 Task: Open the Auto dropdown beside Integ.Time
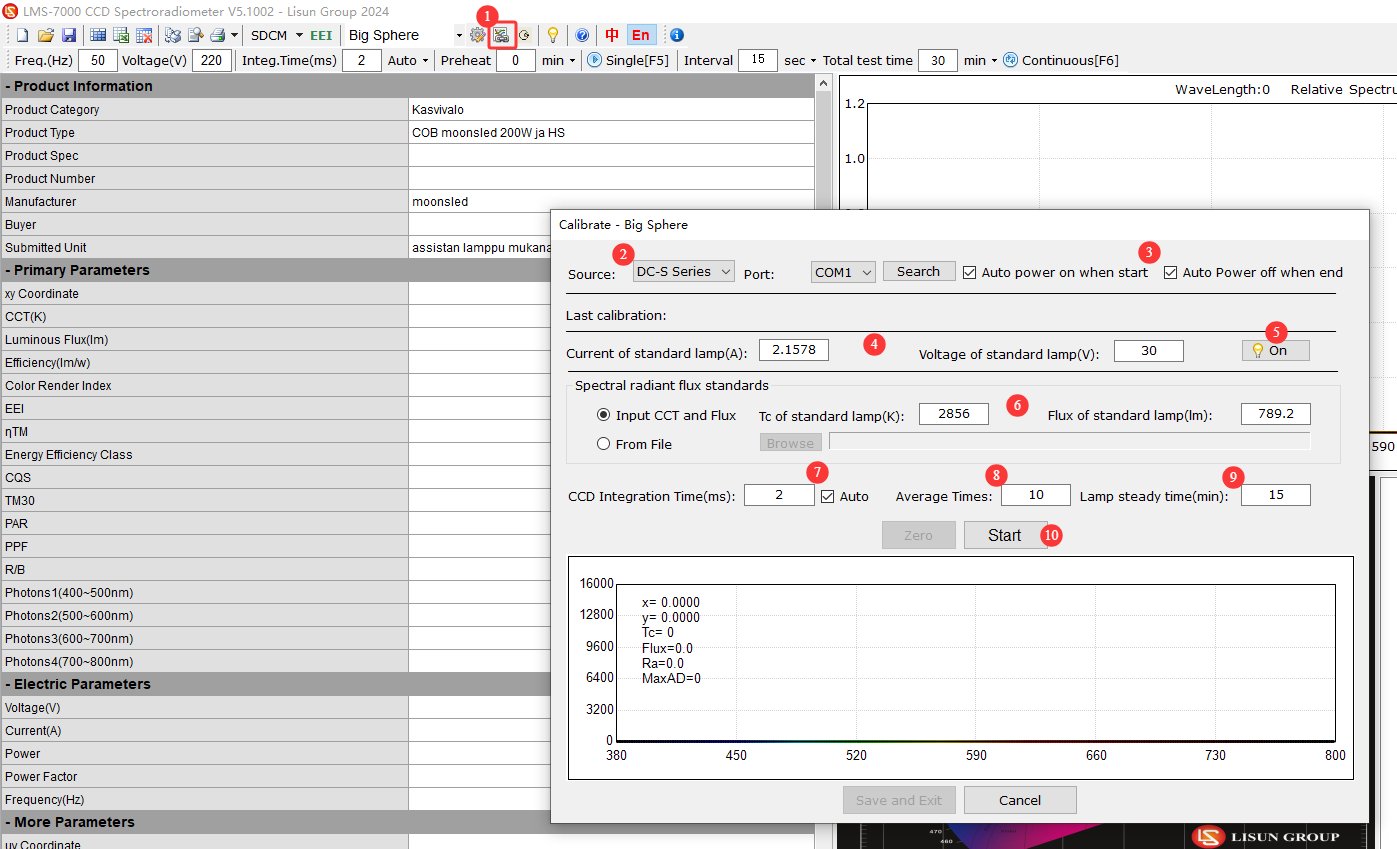coord(425,61)
